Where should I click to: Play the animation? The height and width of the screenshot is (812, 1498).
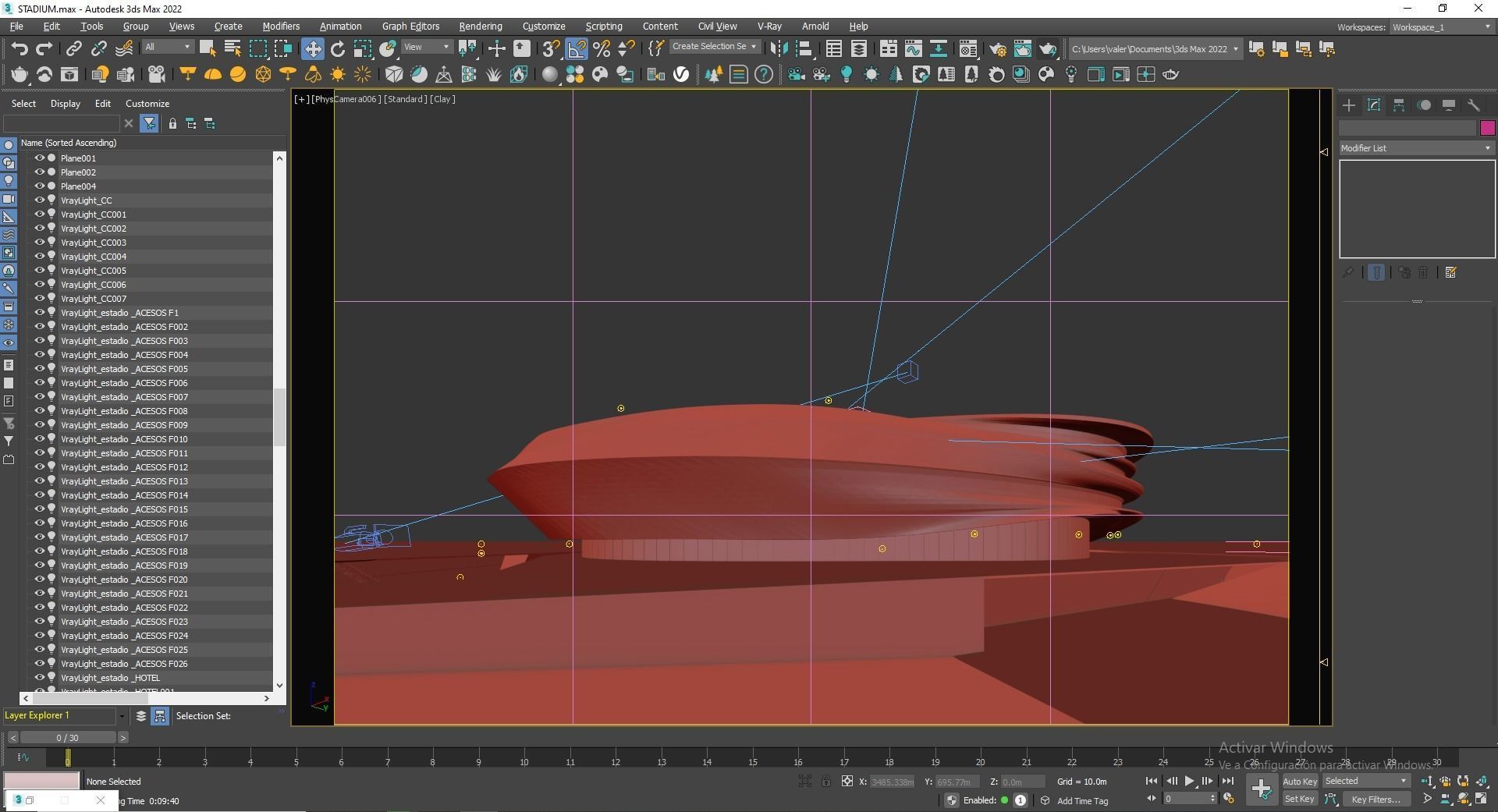point(1189,781)
